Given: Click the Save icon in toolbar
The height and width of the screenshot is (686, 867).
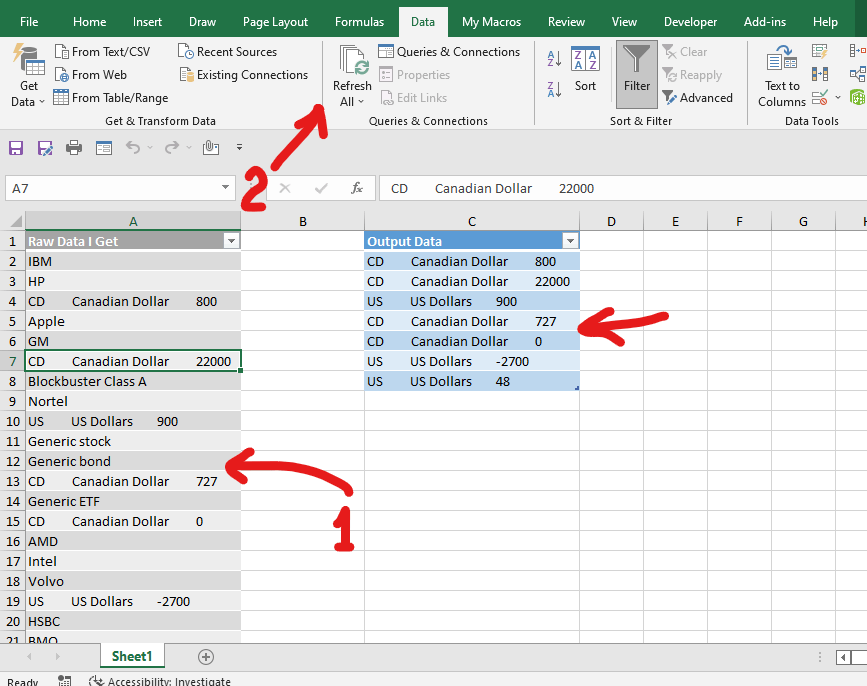Looking at the screenshot, I should [x=15, y=148].
